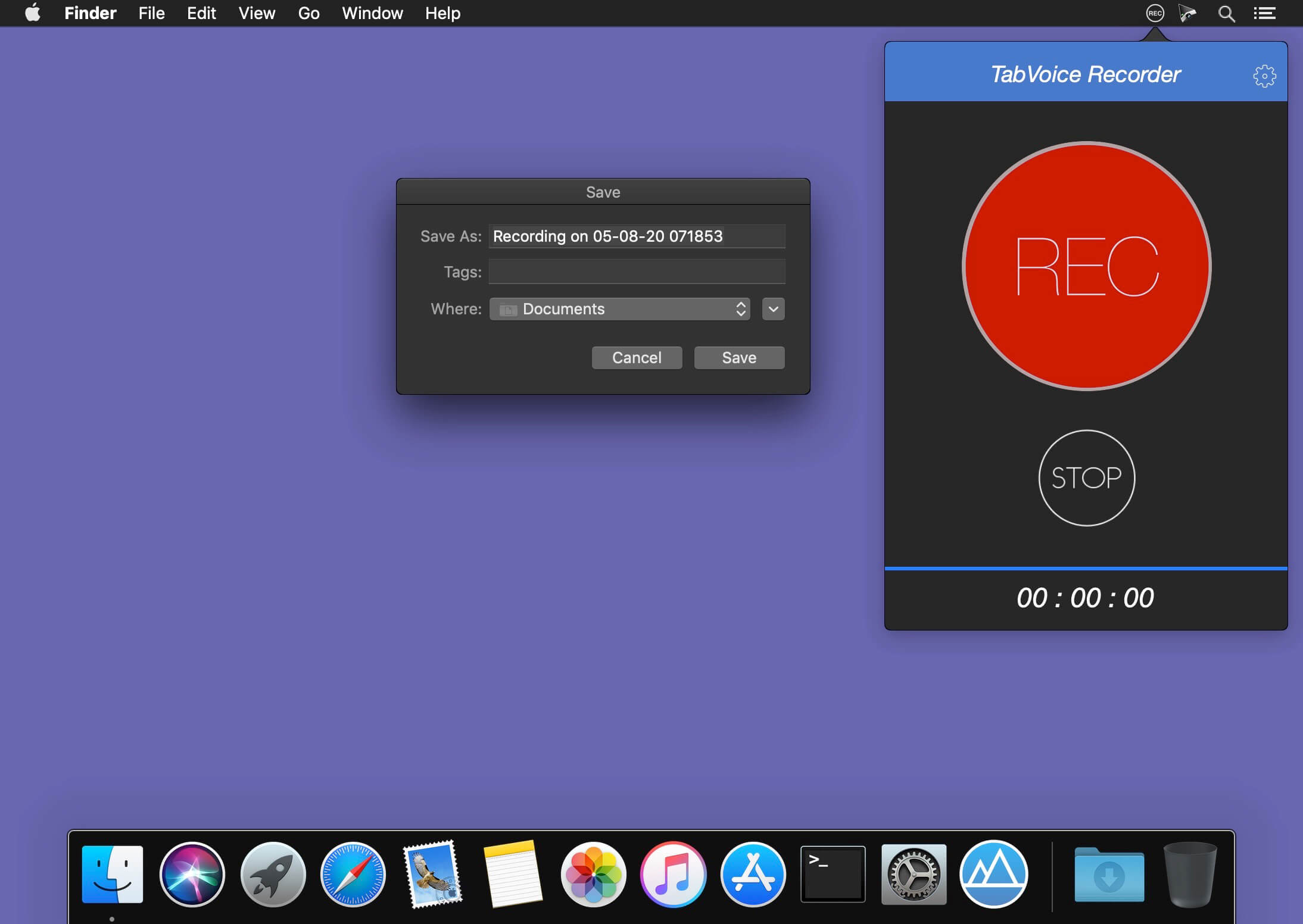Open Finder from the Dock
This screenshot has height=924, width=1303.
(113, 874)
